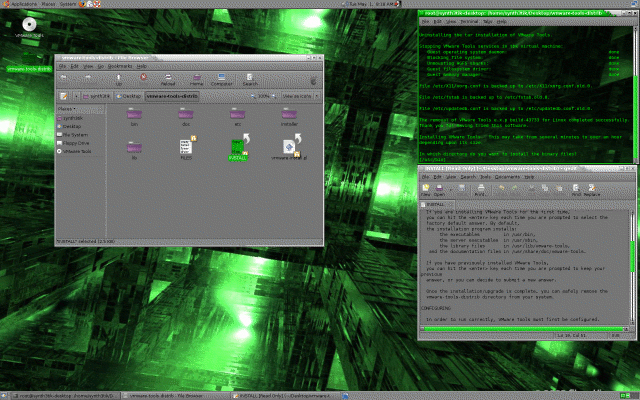
Task: Select the INSTALL file icon
Action: [238, 147]
